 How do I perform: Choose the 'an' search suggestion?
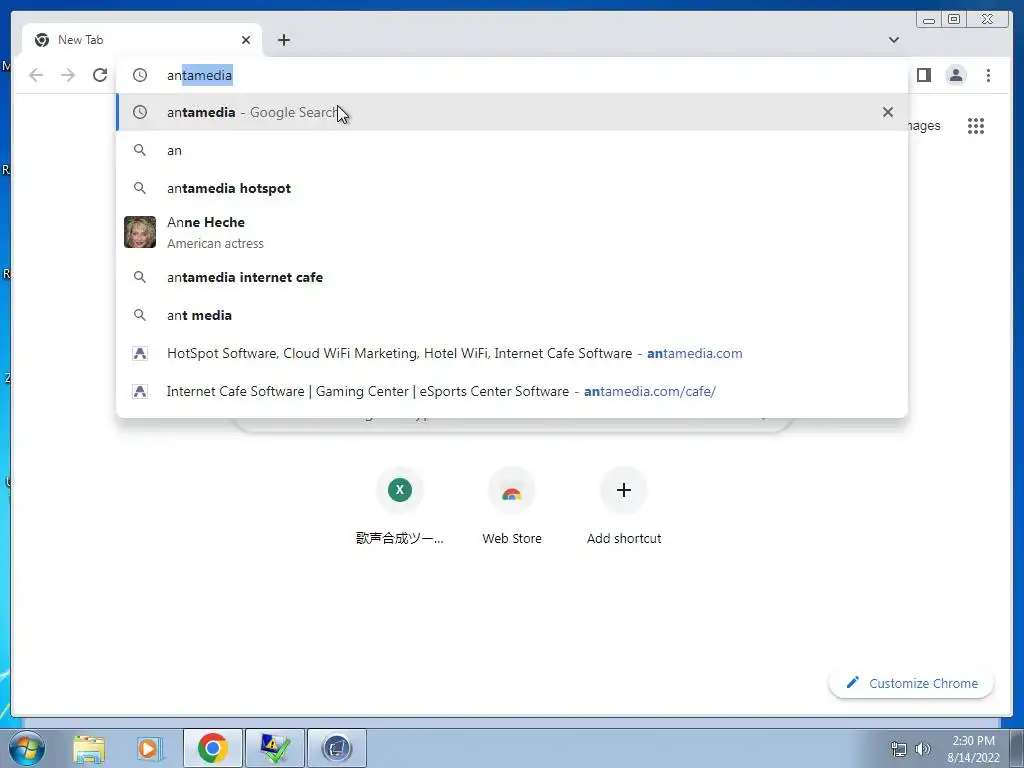coord(511,150)
